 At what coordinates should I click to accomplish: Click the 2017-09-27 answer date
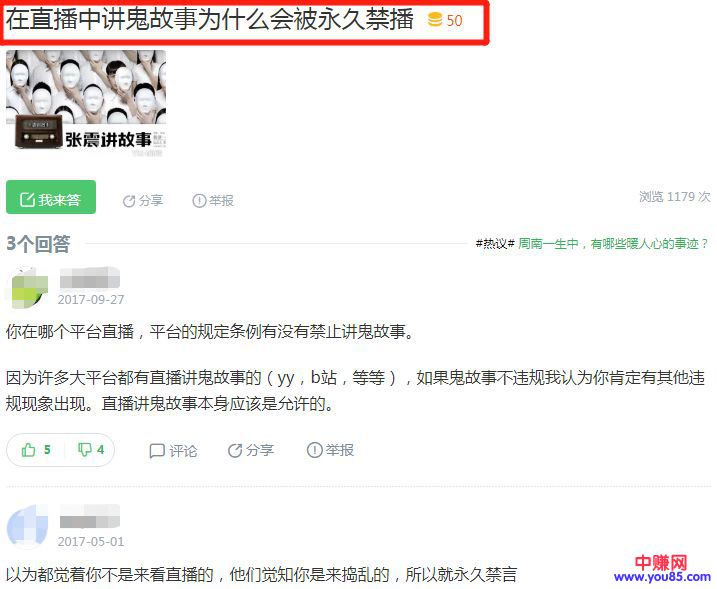[91, 300]
